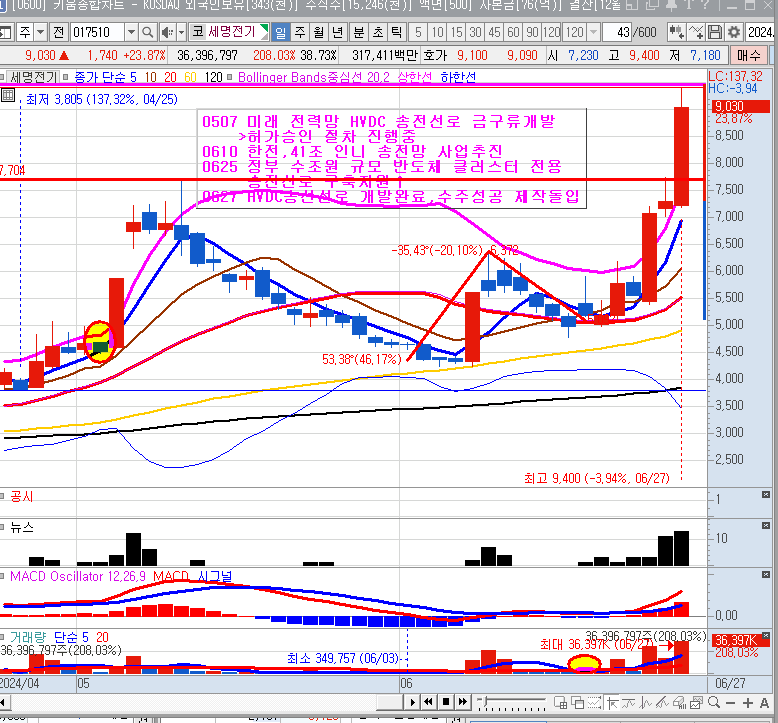Viewport: 778px width, 723px height.
Task: Click the chart copy image icon
Action: coord(697,703)
